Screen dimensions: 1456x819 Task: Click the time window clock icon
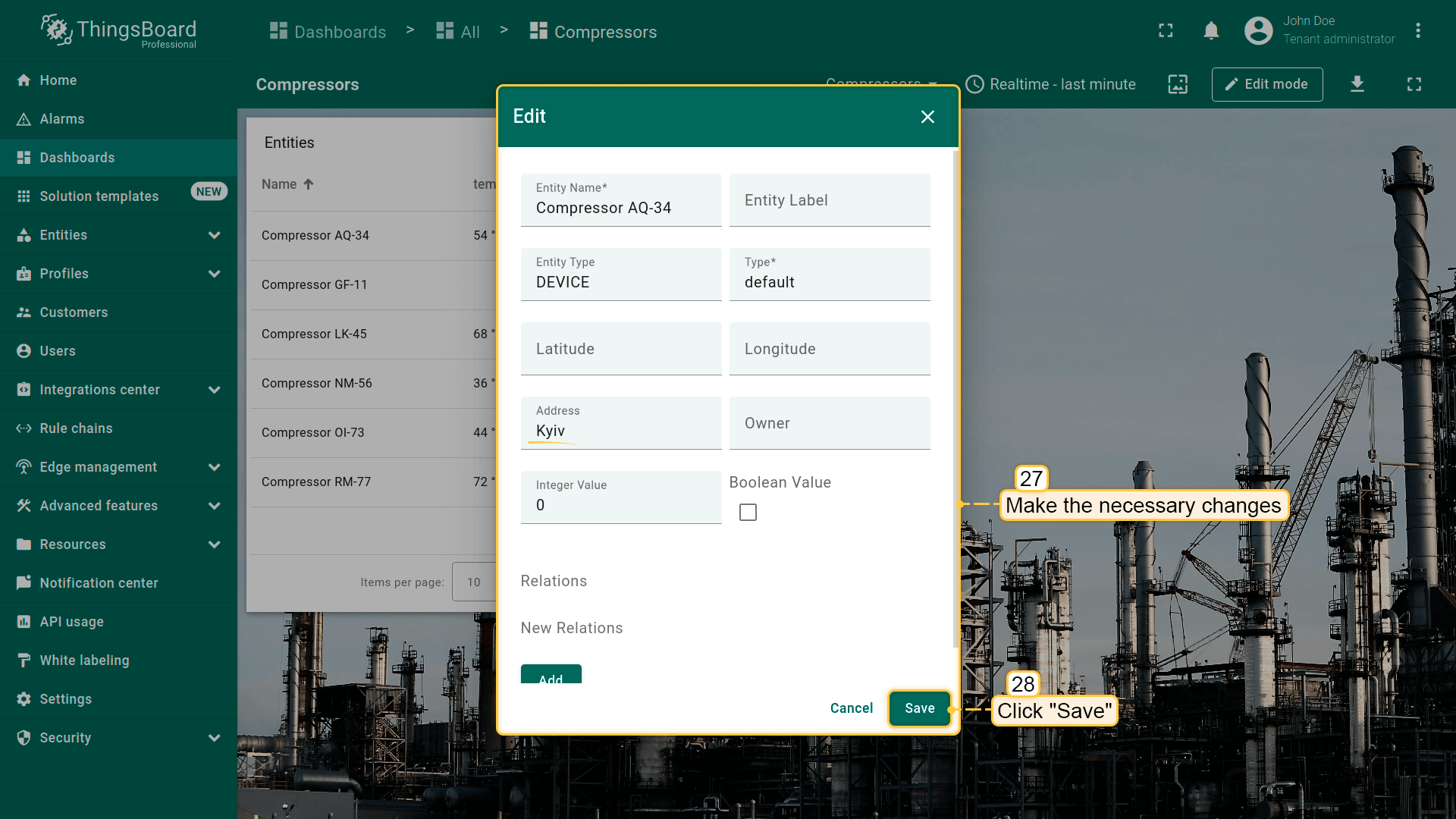(974, 84)
